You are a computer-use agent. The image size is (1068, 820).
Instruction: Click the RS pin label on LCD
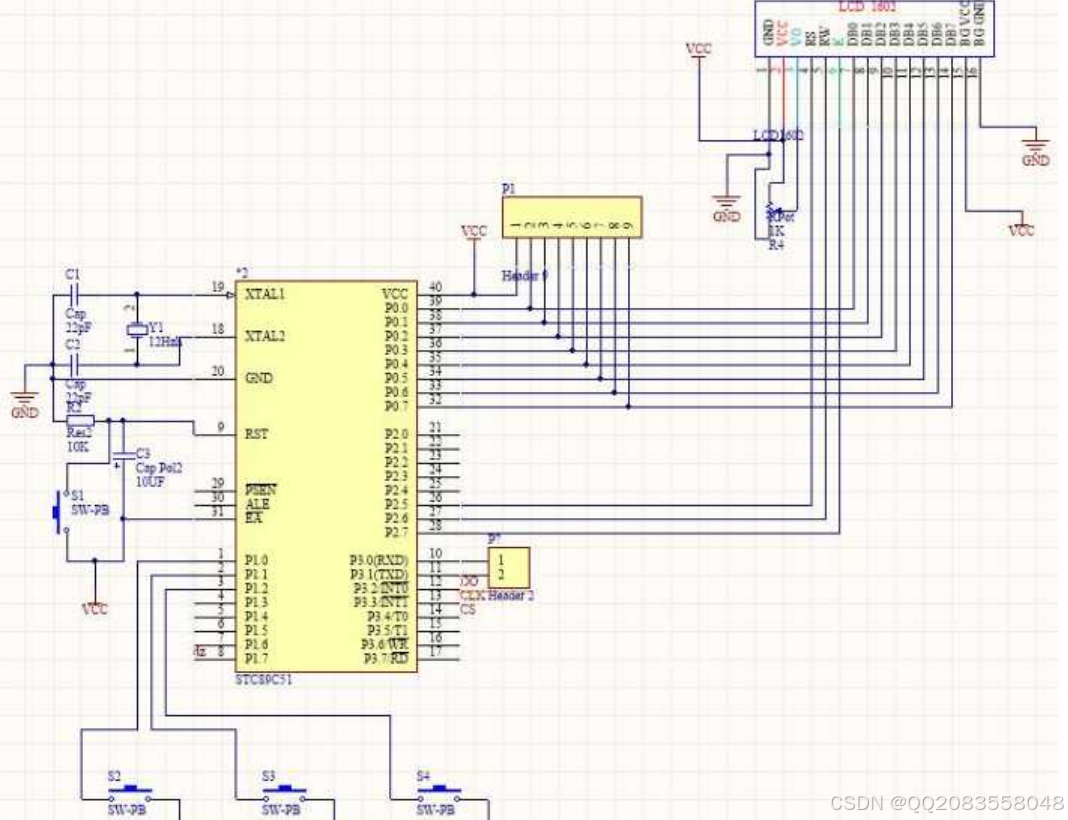[811, 37]
